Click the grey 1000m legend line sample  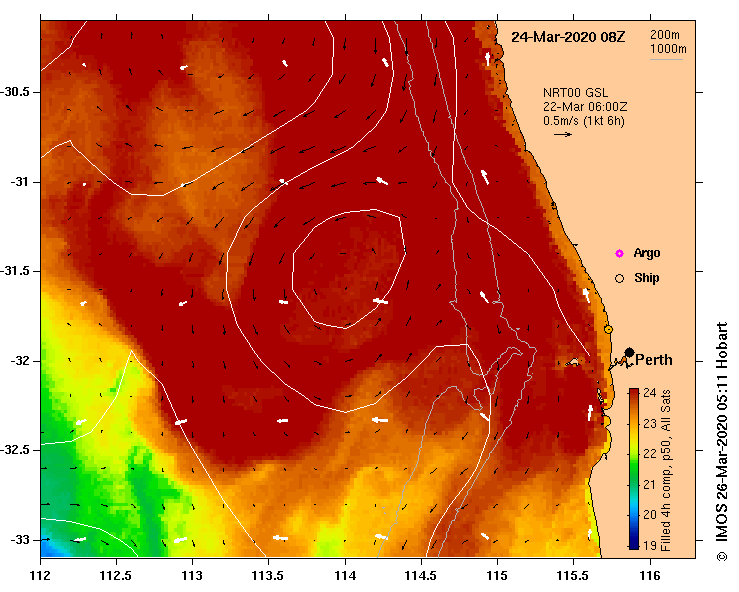click(666, 59)
